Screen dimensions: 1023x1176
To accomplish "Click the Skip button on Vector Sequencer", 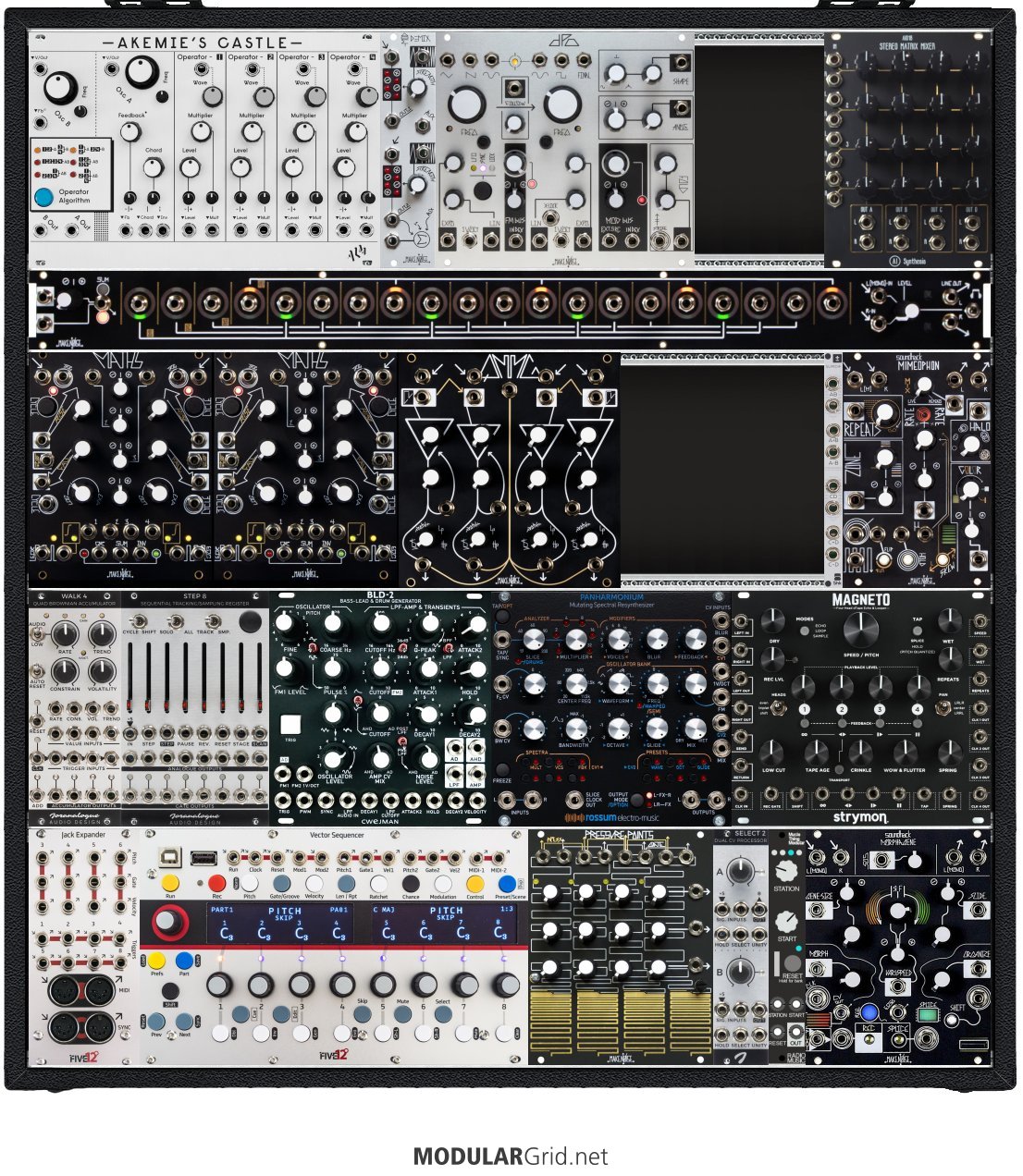I will pos(363,1014).
